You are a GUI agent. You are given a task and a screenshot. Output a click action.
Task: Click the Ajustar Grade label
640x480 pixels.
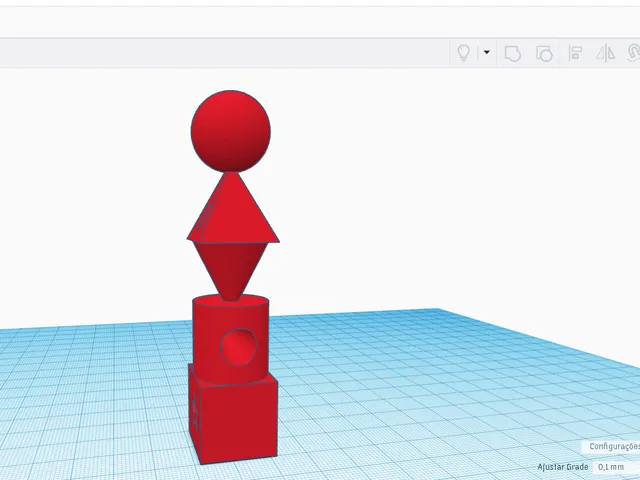[562, 467]
